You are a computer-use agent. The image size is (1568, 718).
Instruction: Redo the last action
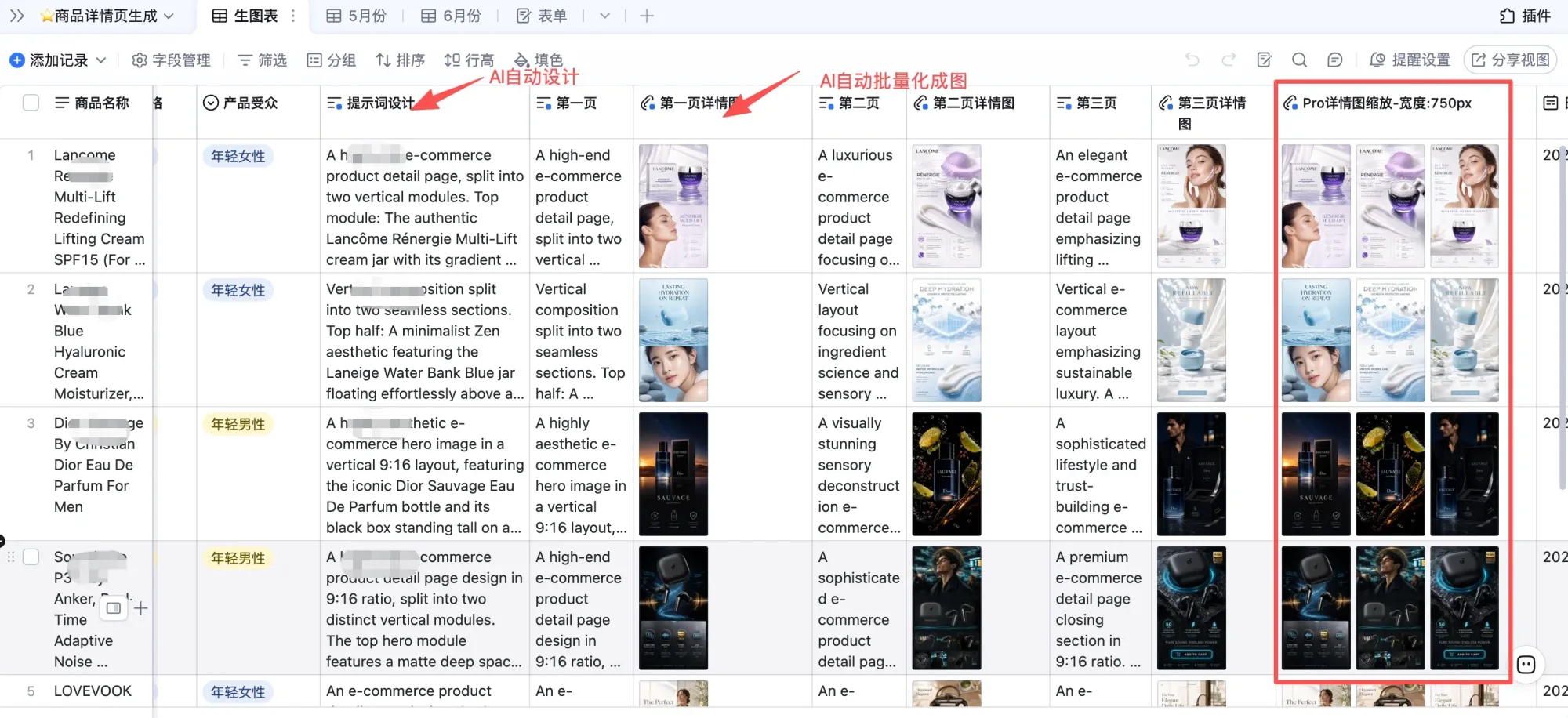coord(1229,60)
